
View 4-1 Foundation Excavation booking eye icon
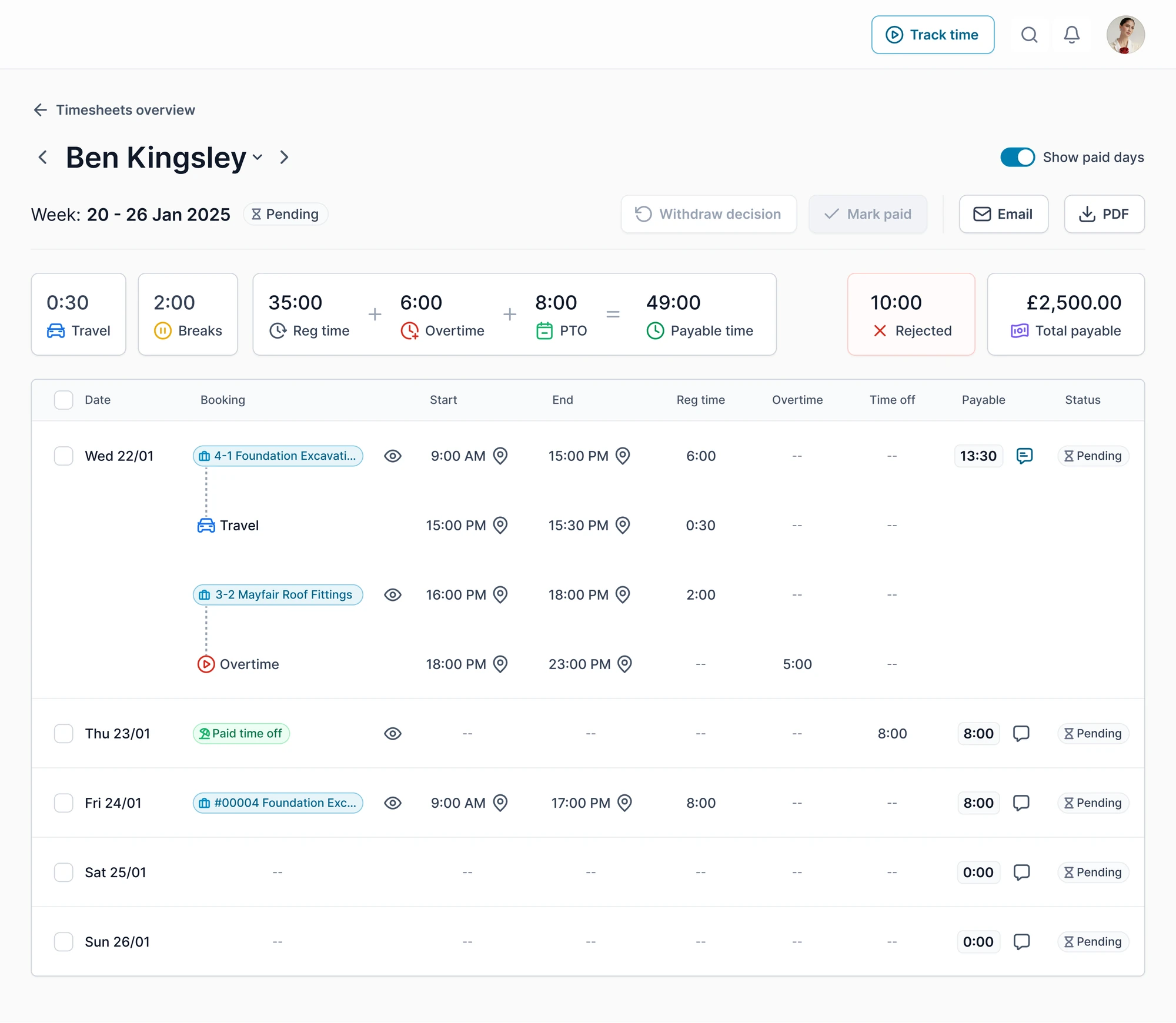[x=393, y=456]
